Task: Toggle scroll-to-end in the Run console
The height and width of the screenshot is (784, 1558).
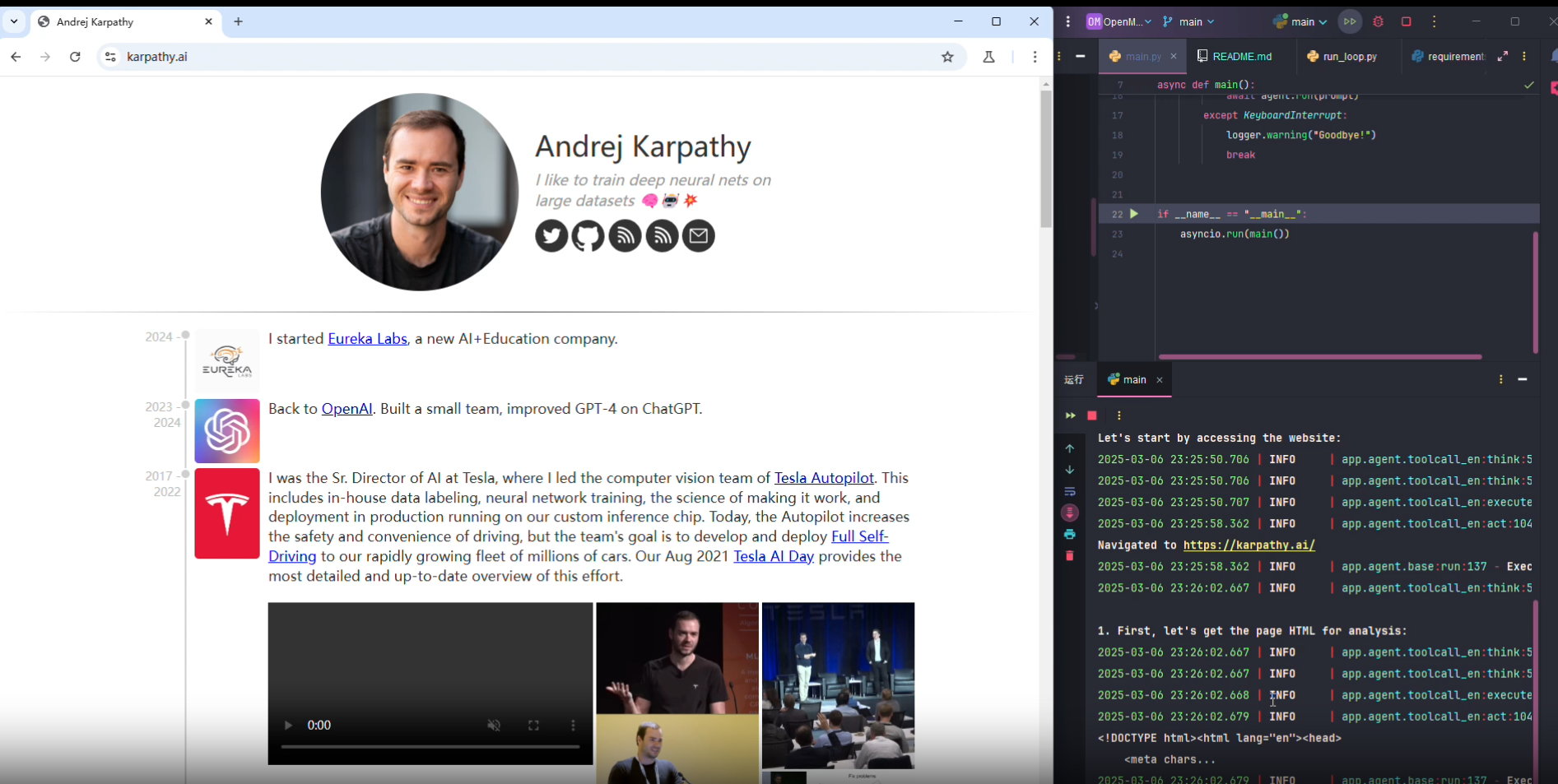Action: (1070, 513)
